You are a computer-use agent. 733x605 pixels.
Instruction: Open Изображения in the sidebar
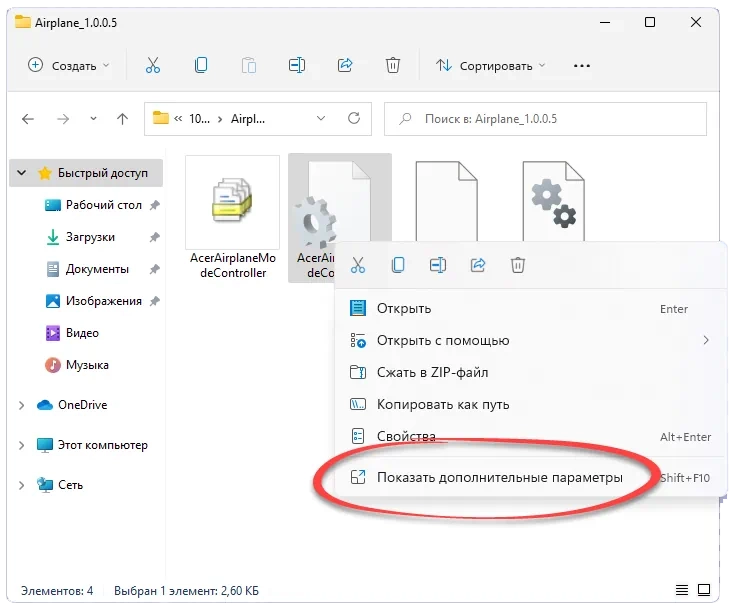coord(103,301)
